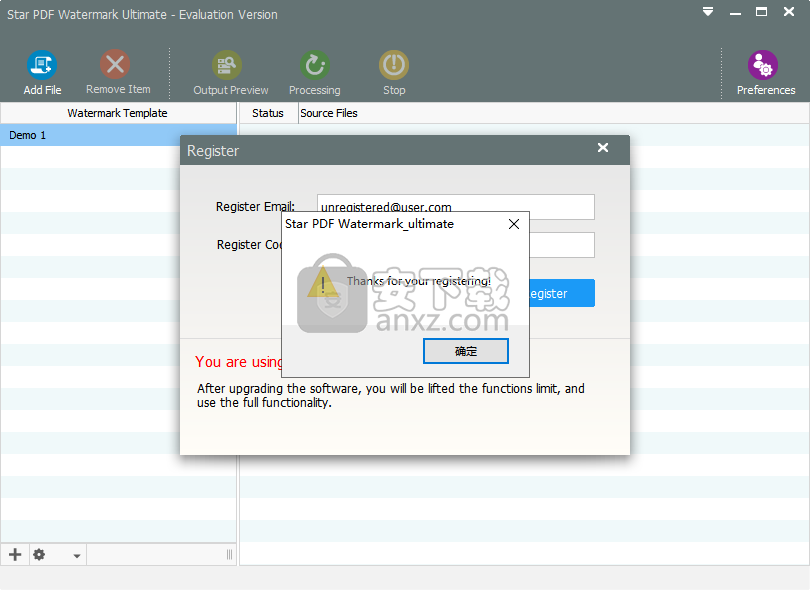Click the Register Email input field
The width and height of the screenshot is (810, 590).
coord(456,207)
